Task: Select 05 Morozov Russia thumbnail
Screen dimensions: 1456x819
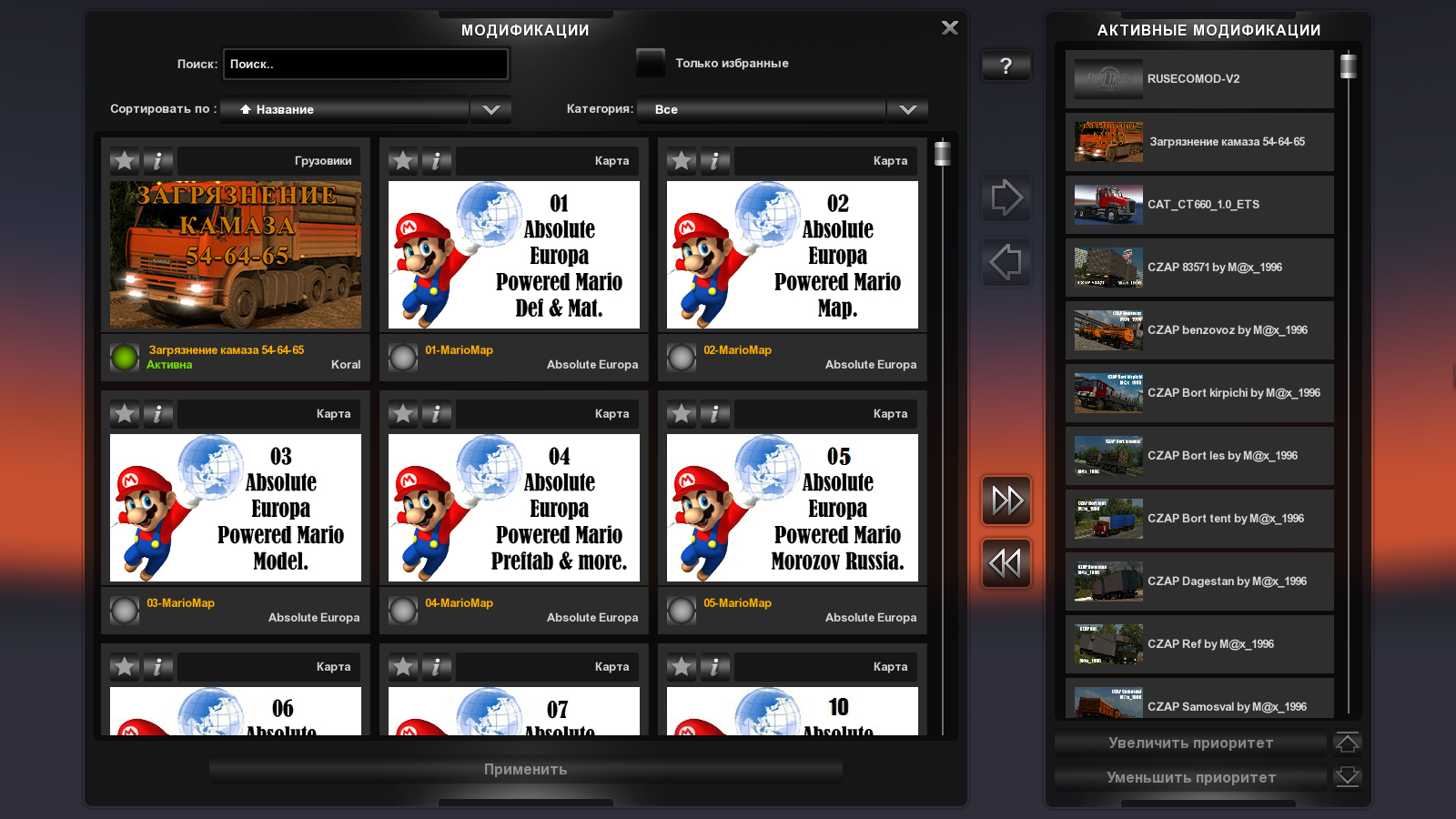Action: (x=793, y=508)
